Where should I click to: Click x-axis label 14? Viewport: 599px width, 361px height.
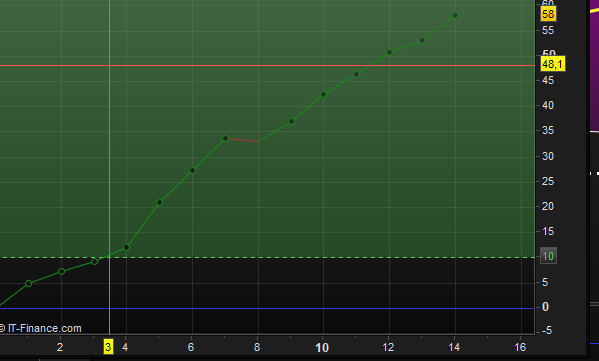454,347
